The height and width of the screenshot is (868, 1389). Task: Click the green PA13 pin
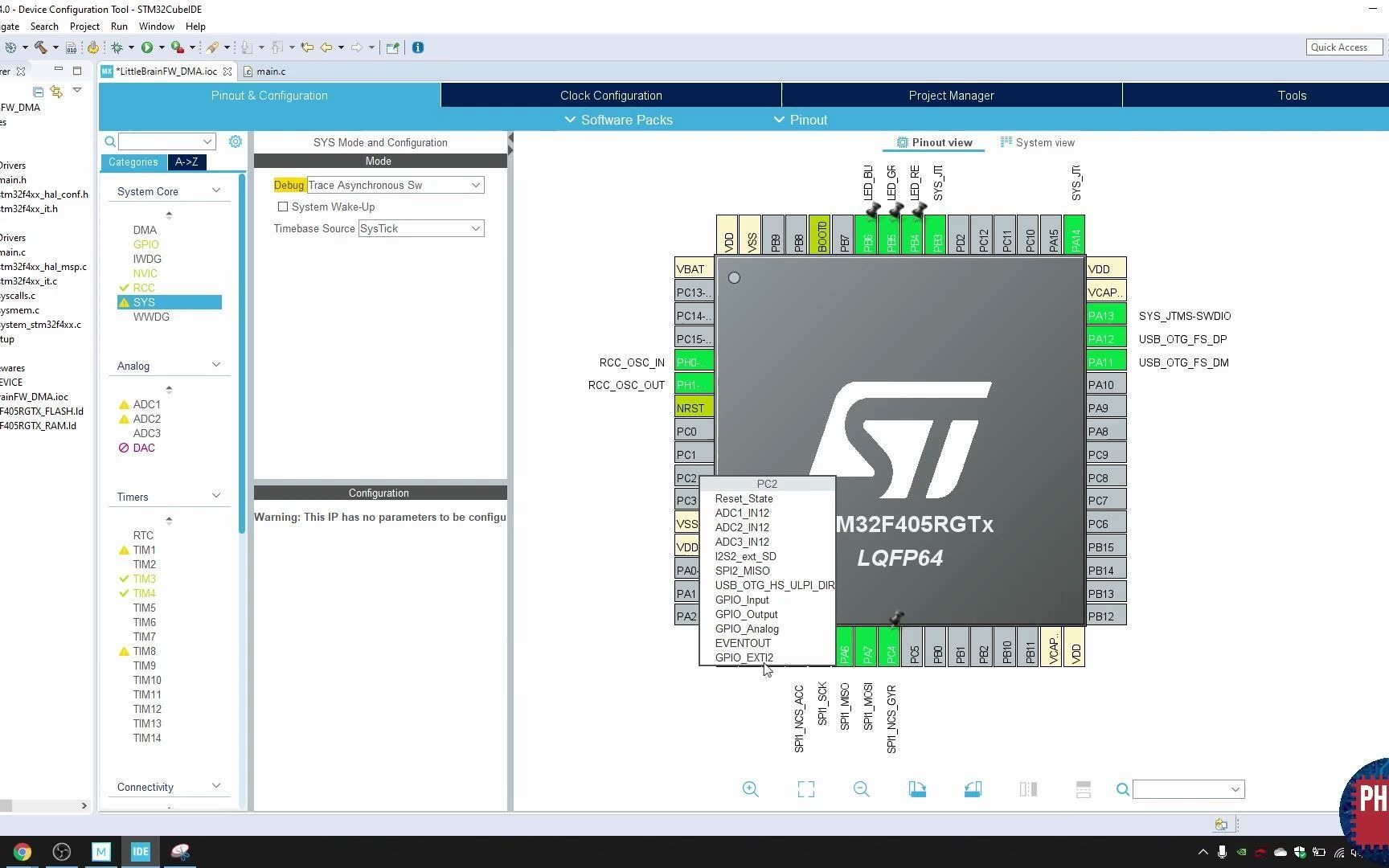point(1106,315)
